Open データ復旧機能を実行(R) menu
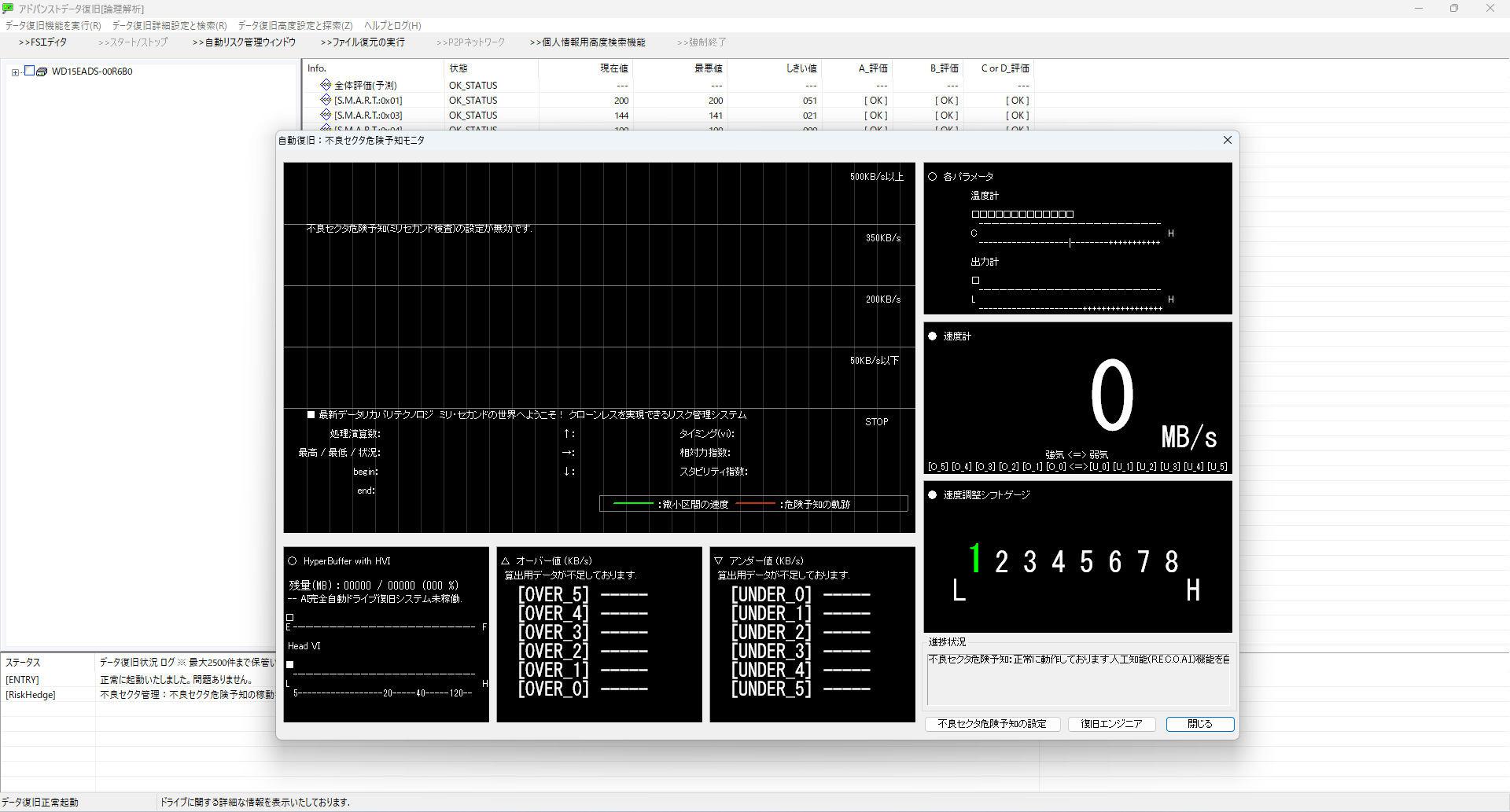1510x812 pixels. click(x=53, y=26)
